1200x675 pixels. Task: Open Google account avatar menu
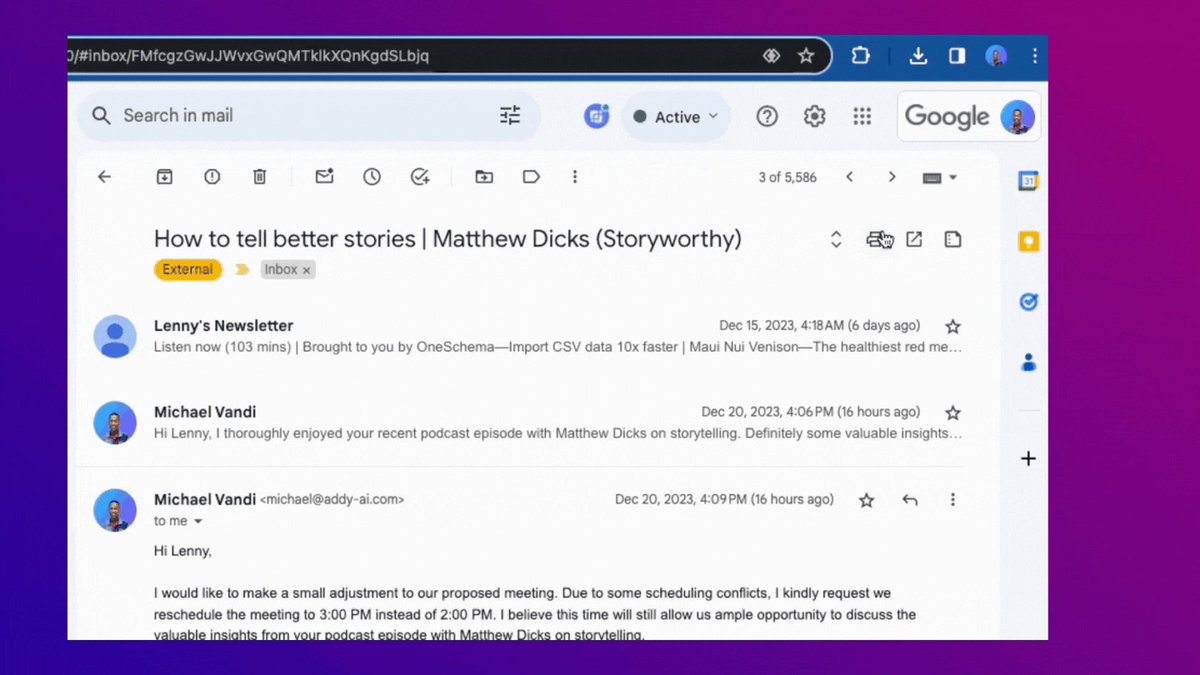1017,116
